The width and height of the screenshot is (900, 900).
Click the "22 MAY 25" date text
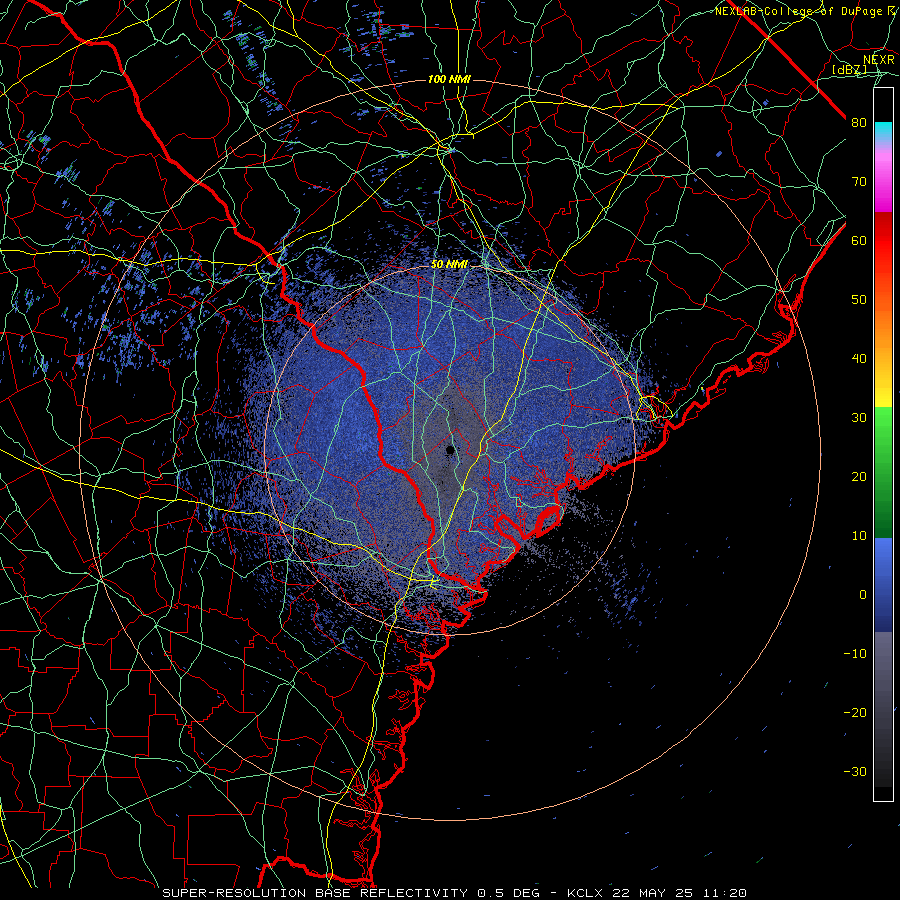[x=651, y=893]
